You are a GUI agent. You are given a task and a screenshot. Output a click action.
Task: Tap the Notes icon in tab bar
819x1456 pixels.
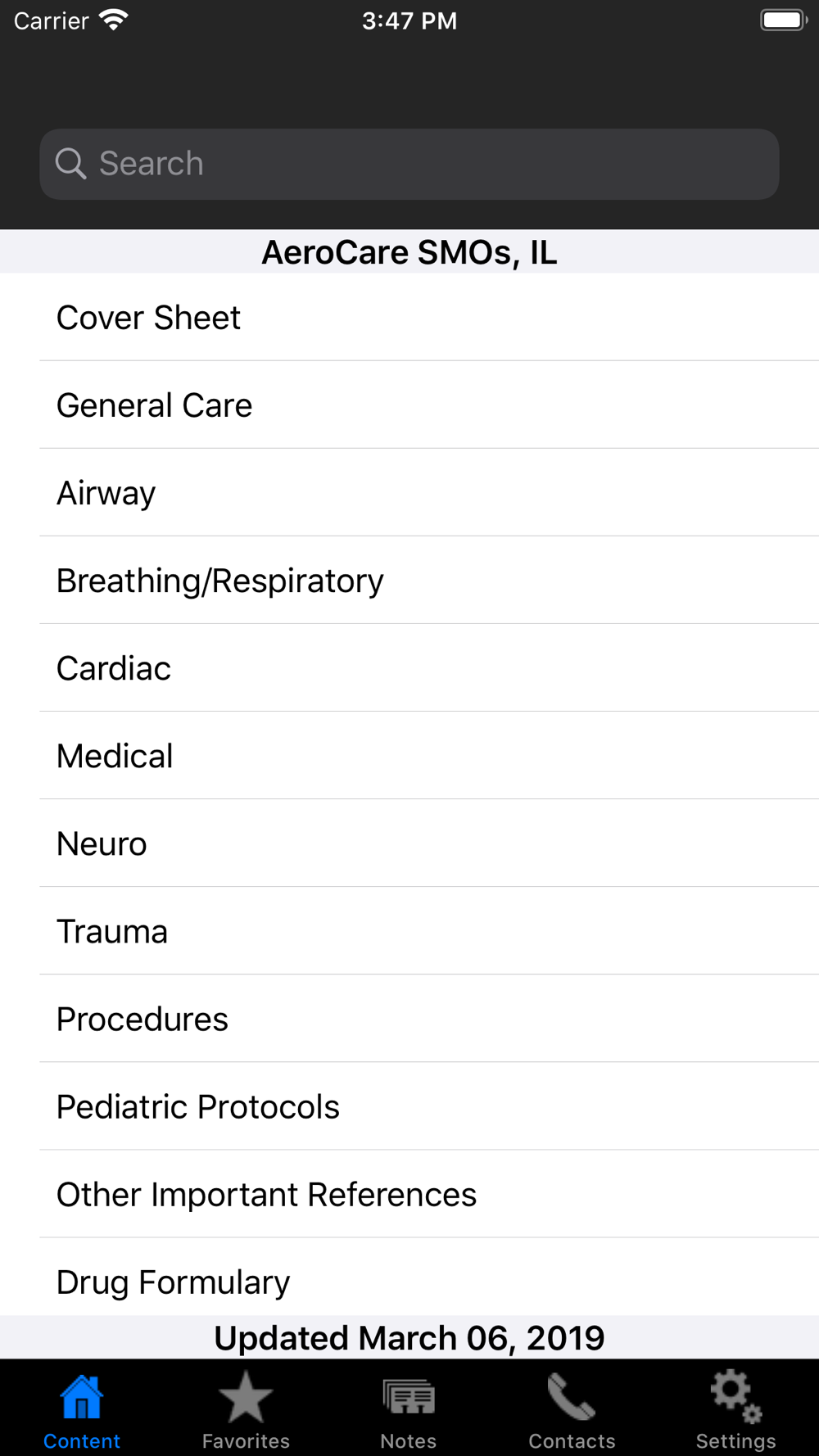(x=409, y=1398)
